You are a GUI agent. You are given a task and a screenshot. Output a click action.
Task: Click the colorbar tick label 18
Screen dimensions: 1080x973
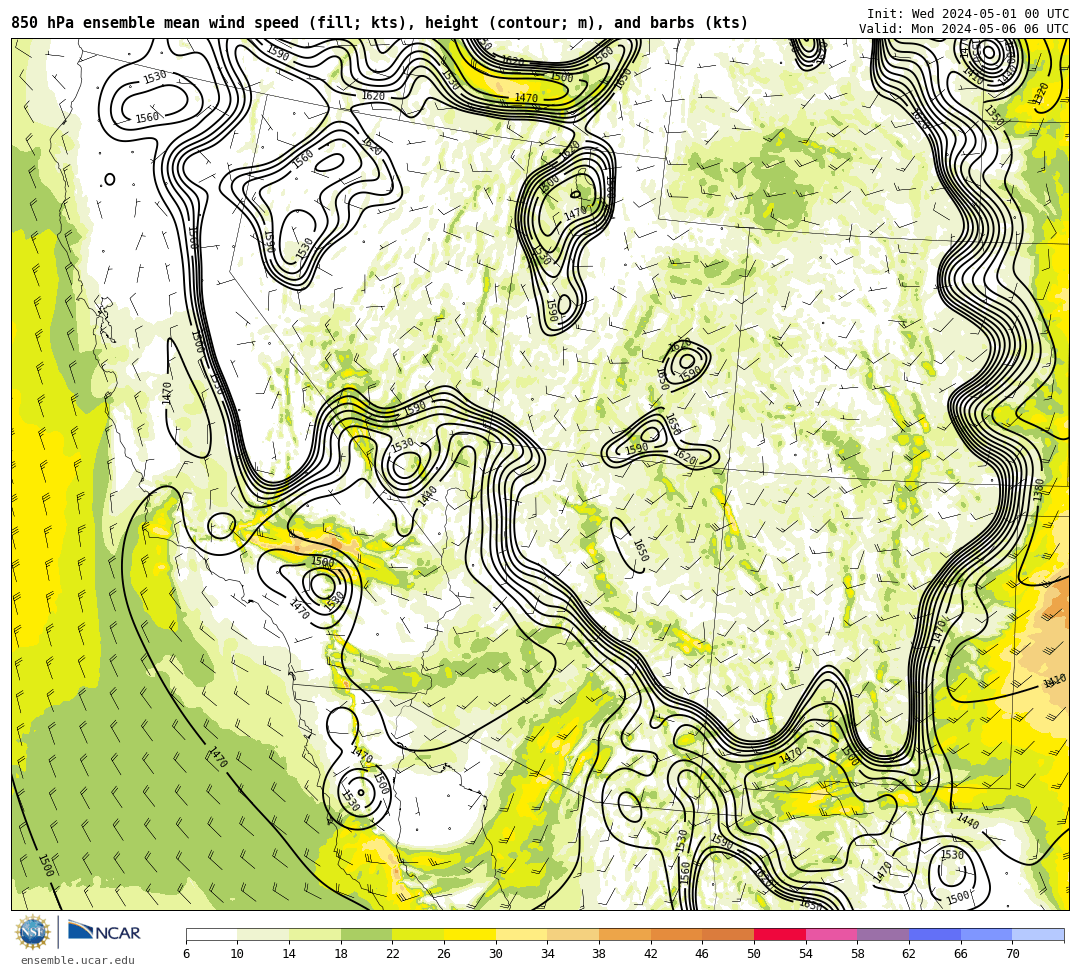click(341, 954)
